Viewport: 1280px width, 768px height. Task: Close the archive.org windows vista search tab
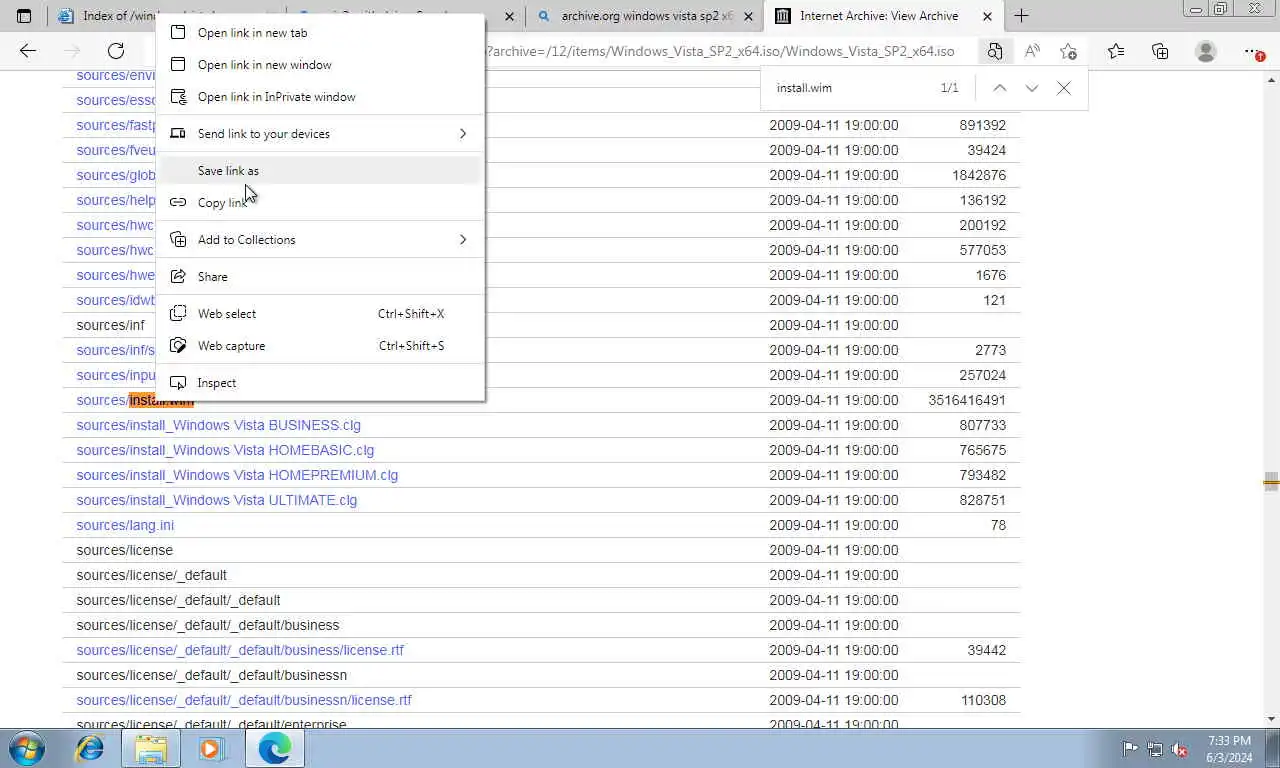pyautogui.click(x=748, y=16)
